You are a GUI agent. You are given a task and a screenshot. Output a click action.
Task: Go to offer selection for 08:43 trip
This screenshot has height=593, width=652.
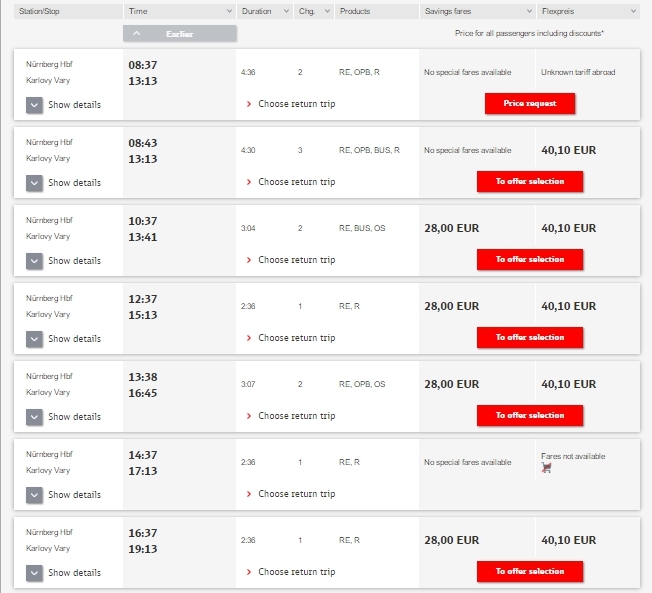(530, 182)
